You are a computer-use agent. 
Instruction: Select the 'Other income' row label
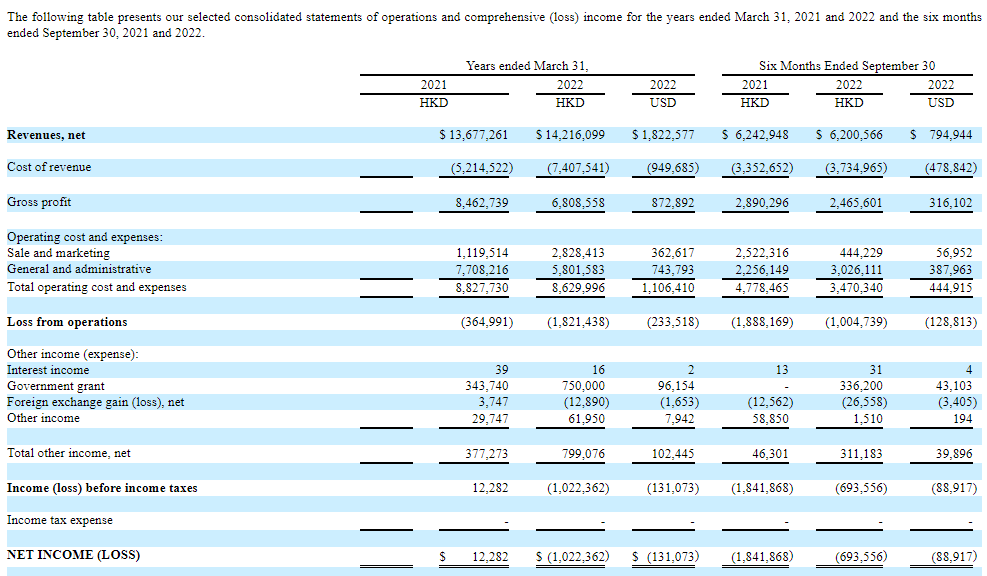[x=43, y=418]
